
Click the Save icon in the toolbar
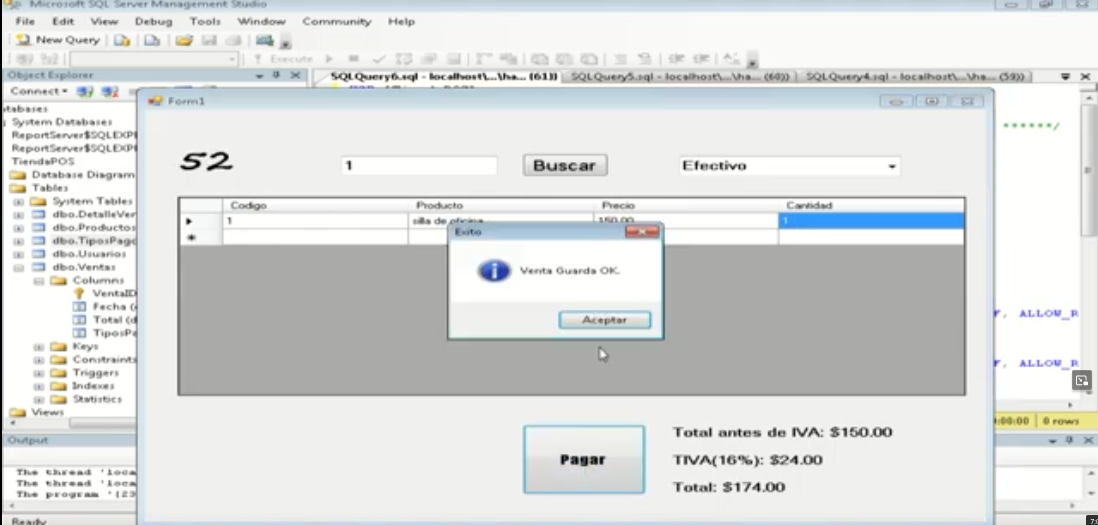click(x=209, y=40)
